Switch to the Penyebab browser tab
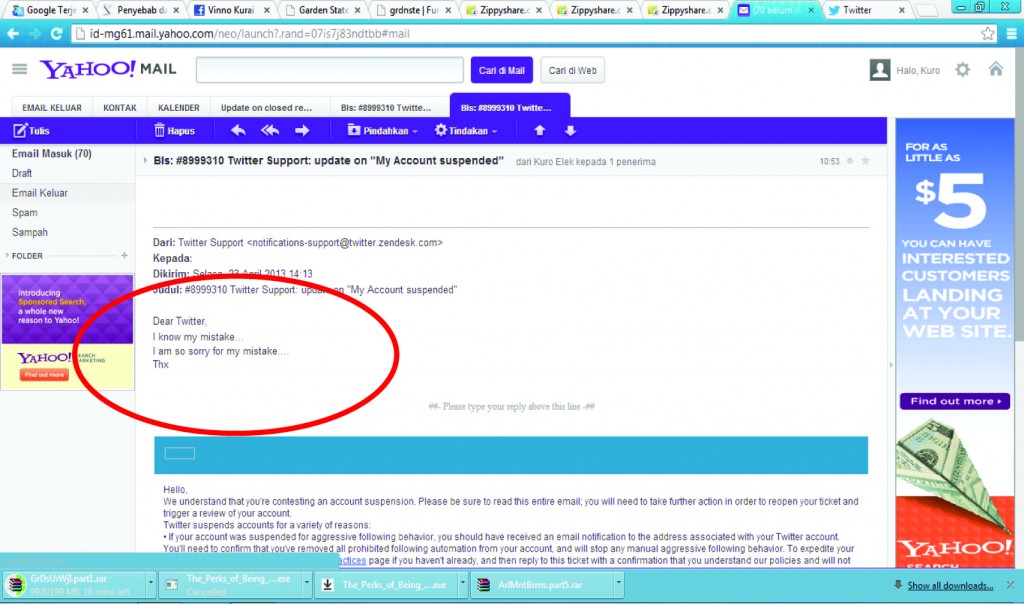Screen dimensions: 1024x604 tap(140, 10)
